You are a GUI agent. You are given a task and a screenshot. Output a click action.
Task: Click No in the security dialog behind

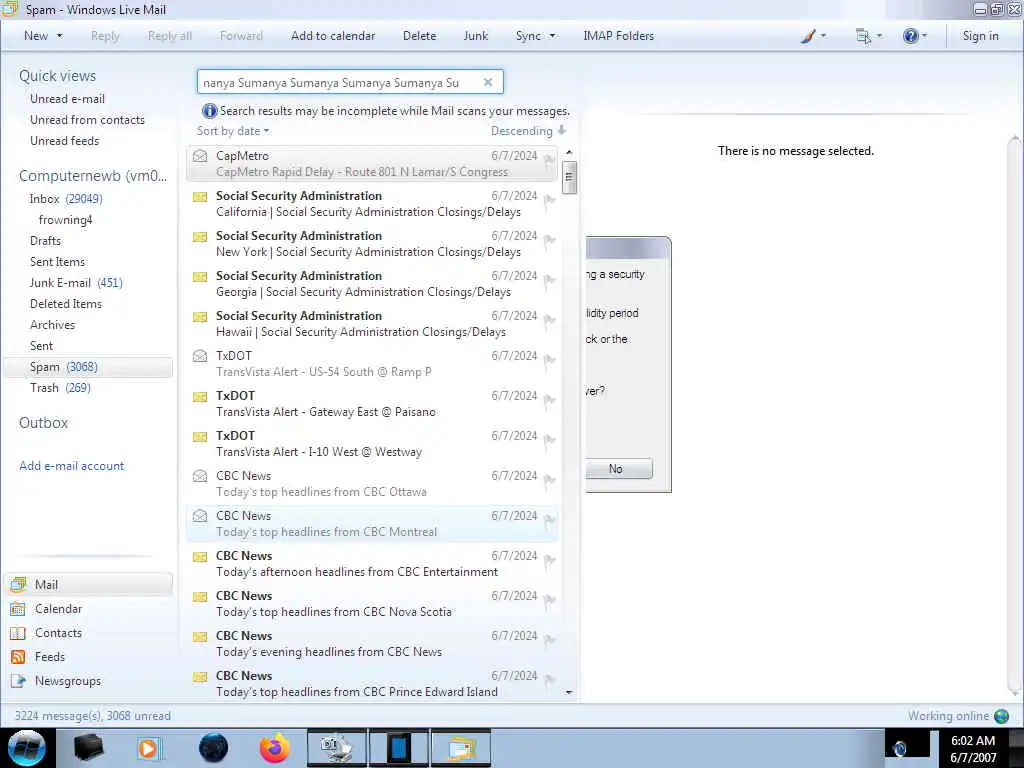[618, 469]
